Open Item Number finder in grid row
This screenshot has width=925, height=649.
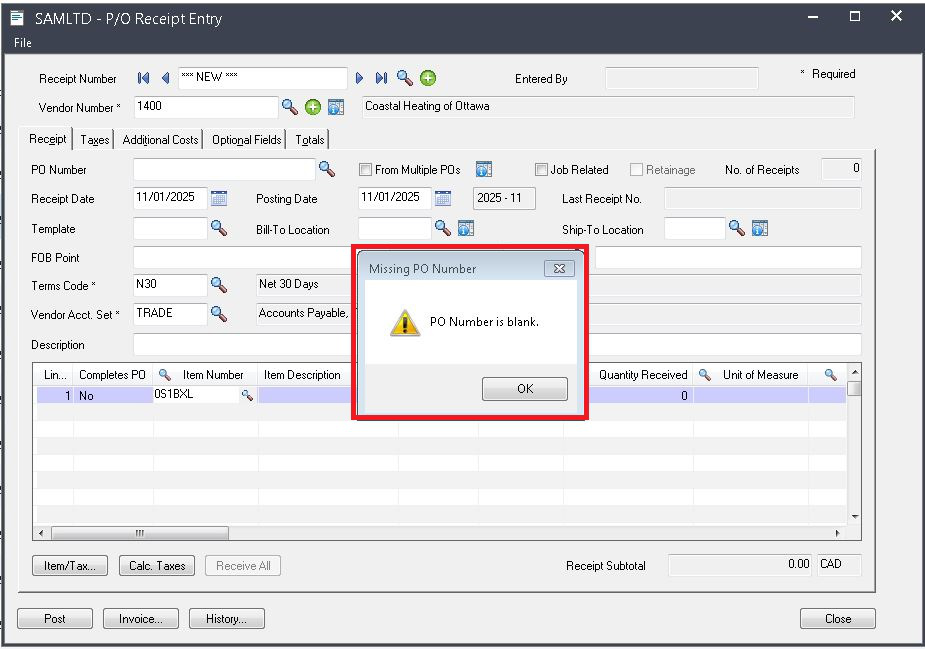(247, 395)
